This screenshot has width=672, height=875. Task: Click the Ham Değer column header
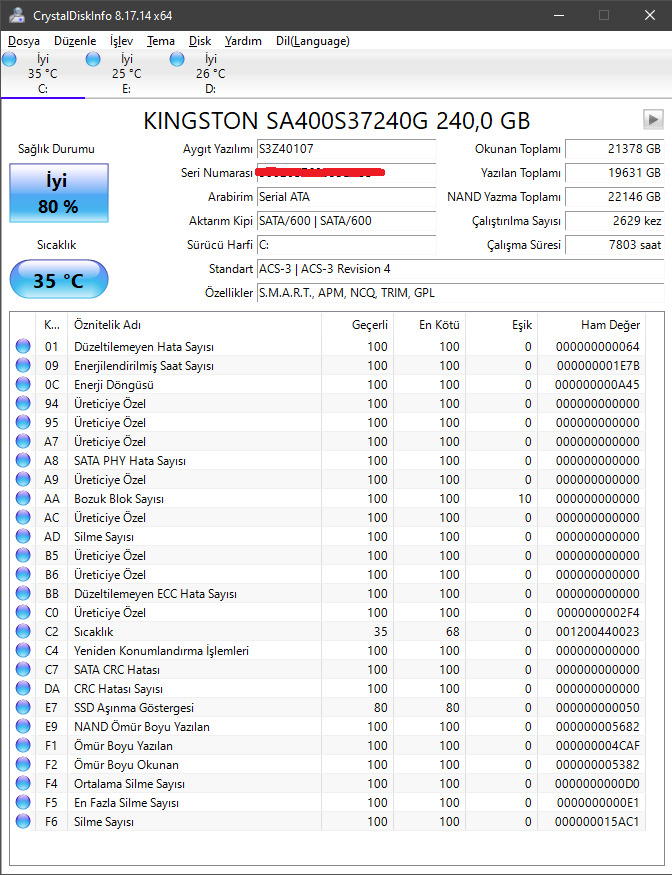coord(592,325)
